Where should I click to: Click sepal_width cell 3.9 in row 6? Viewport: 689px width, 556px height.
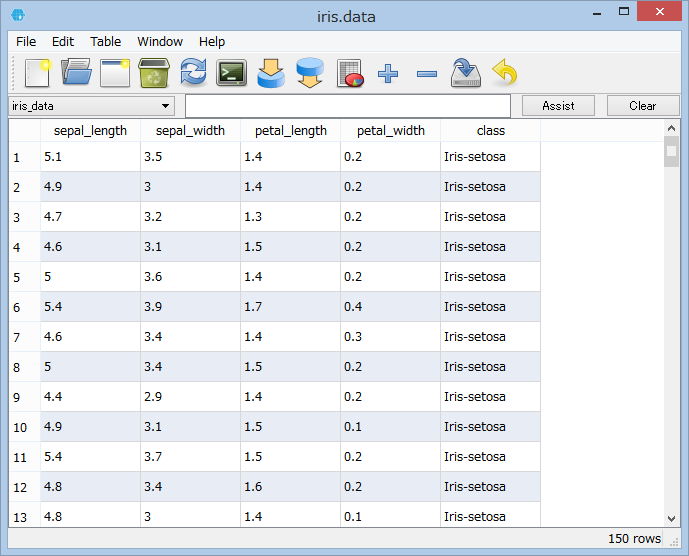190,307
